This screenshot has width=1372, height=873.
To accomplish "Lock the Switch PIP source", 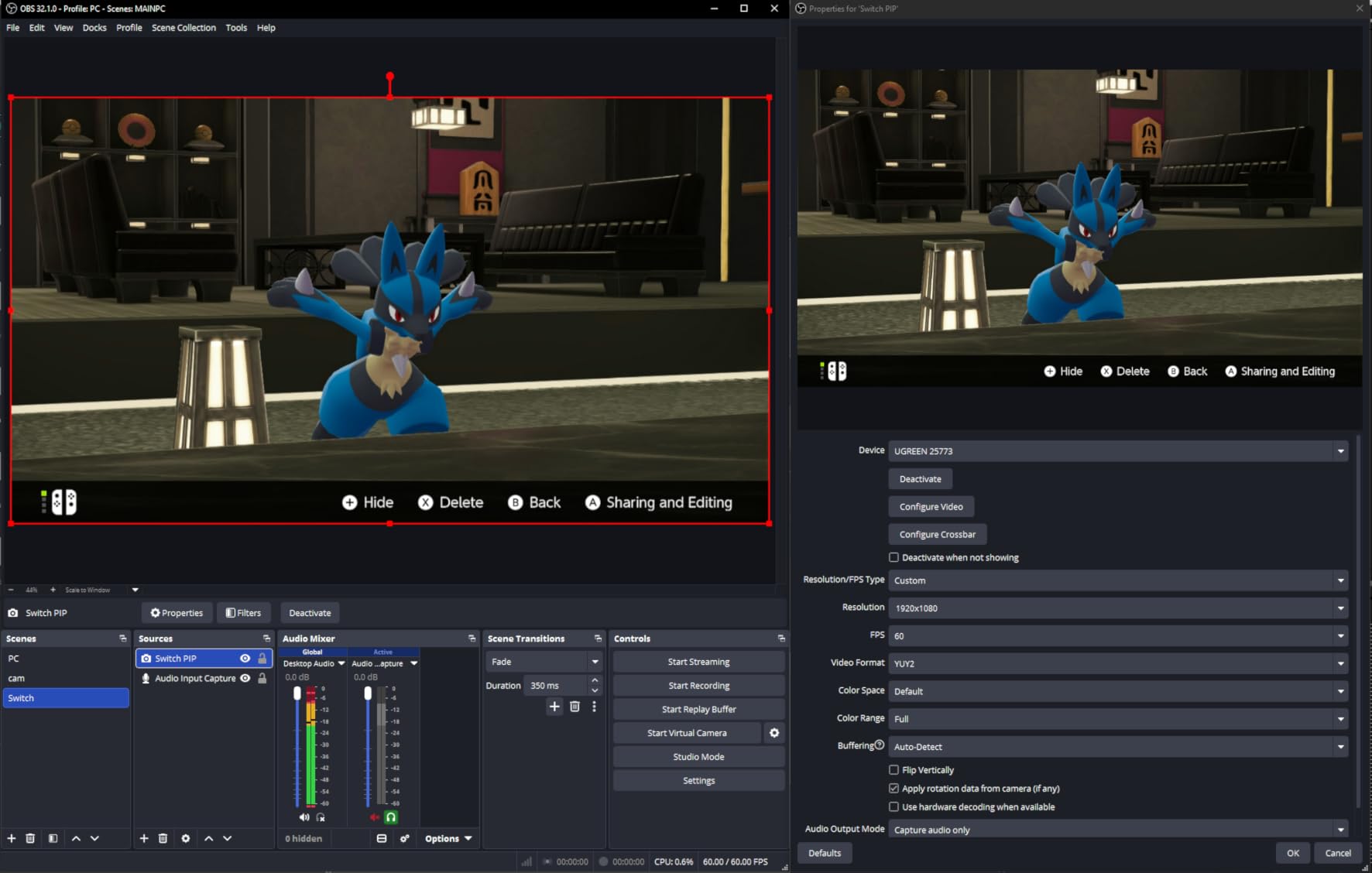I will tap(262, 658).
